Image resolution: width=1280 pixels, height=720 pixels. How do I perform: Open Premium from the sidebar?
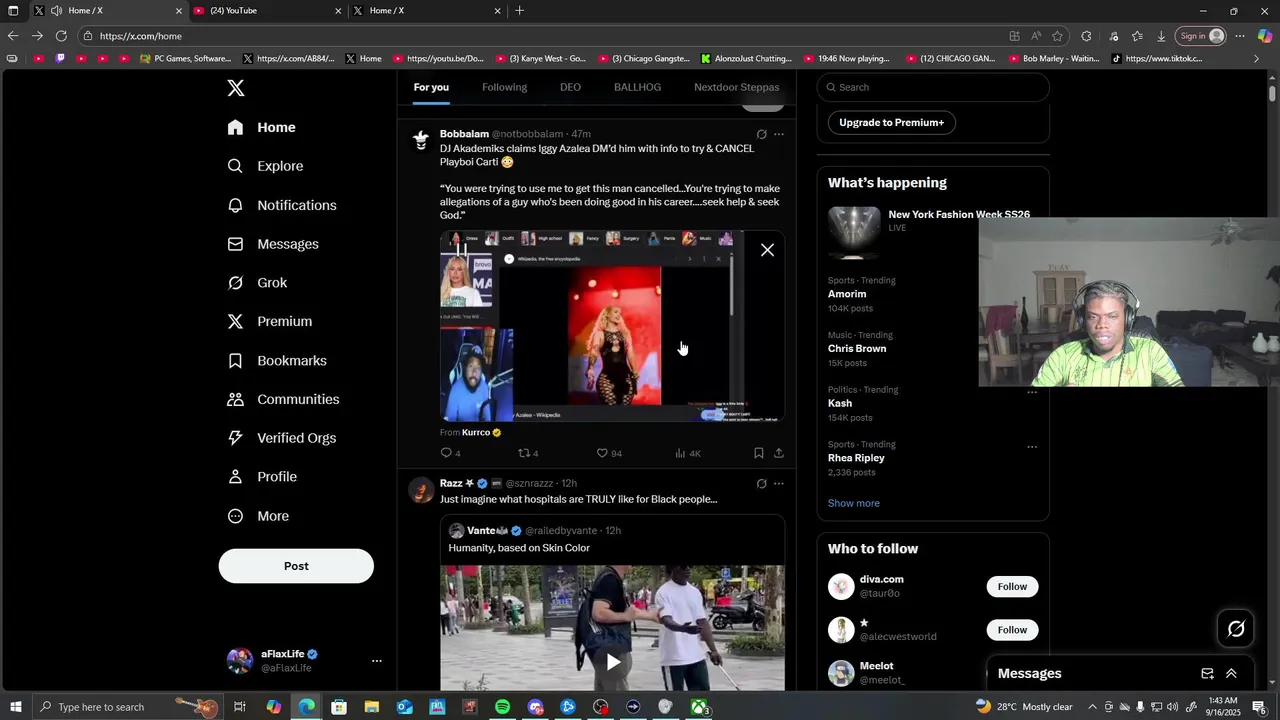270,321
